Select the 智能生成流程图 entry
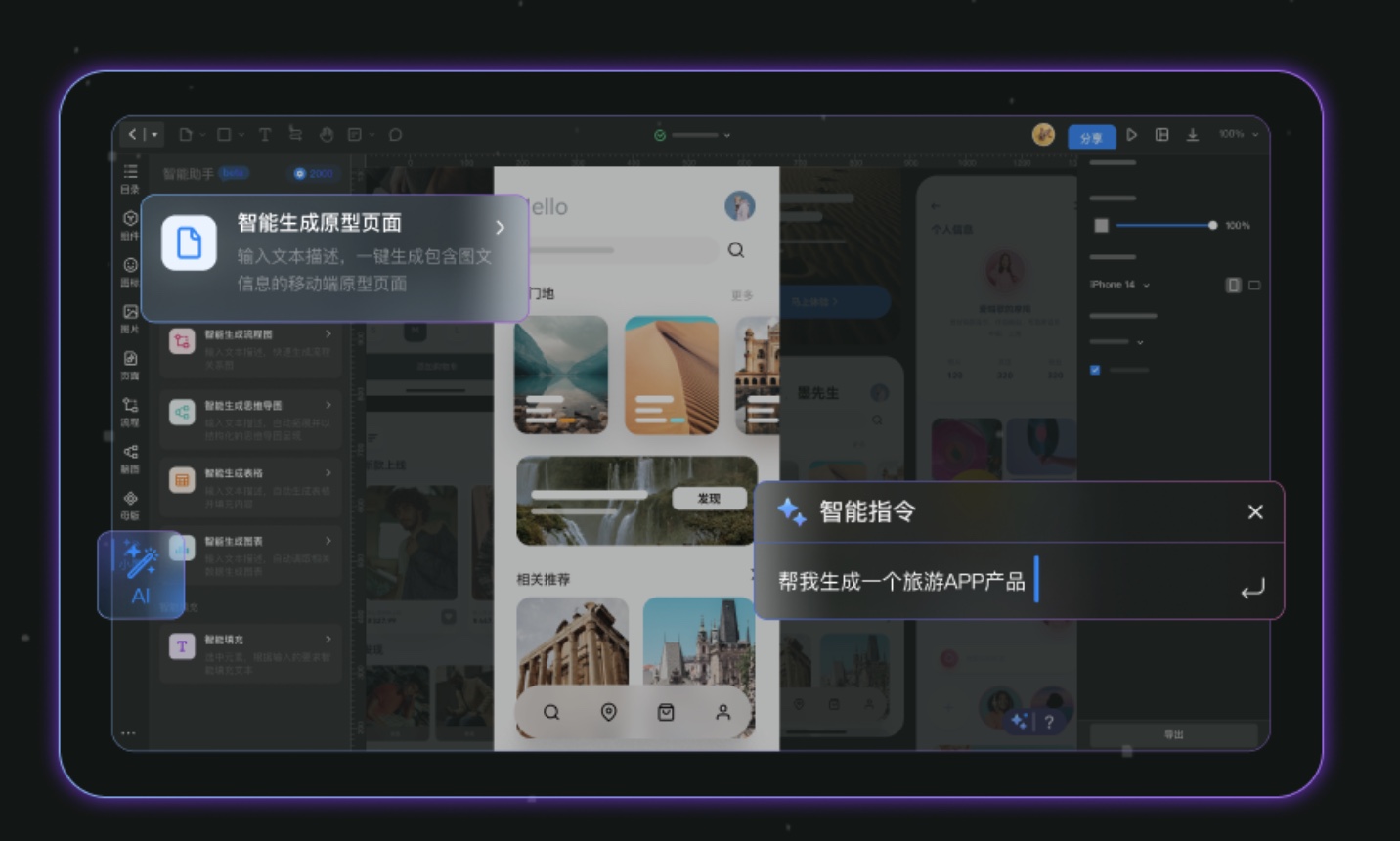Viewport: 1400px width, 841px height. click(251, 349)
